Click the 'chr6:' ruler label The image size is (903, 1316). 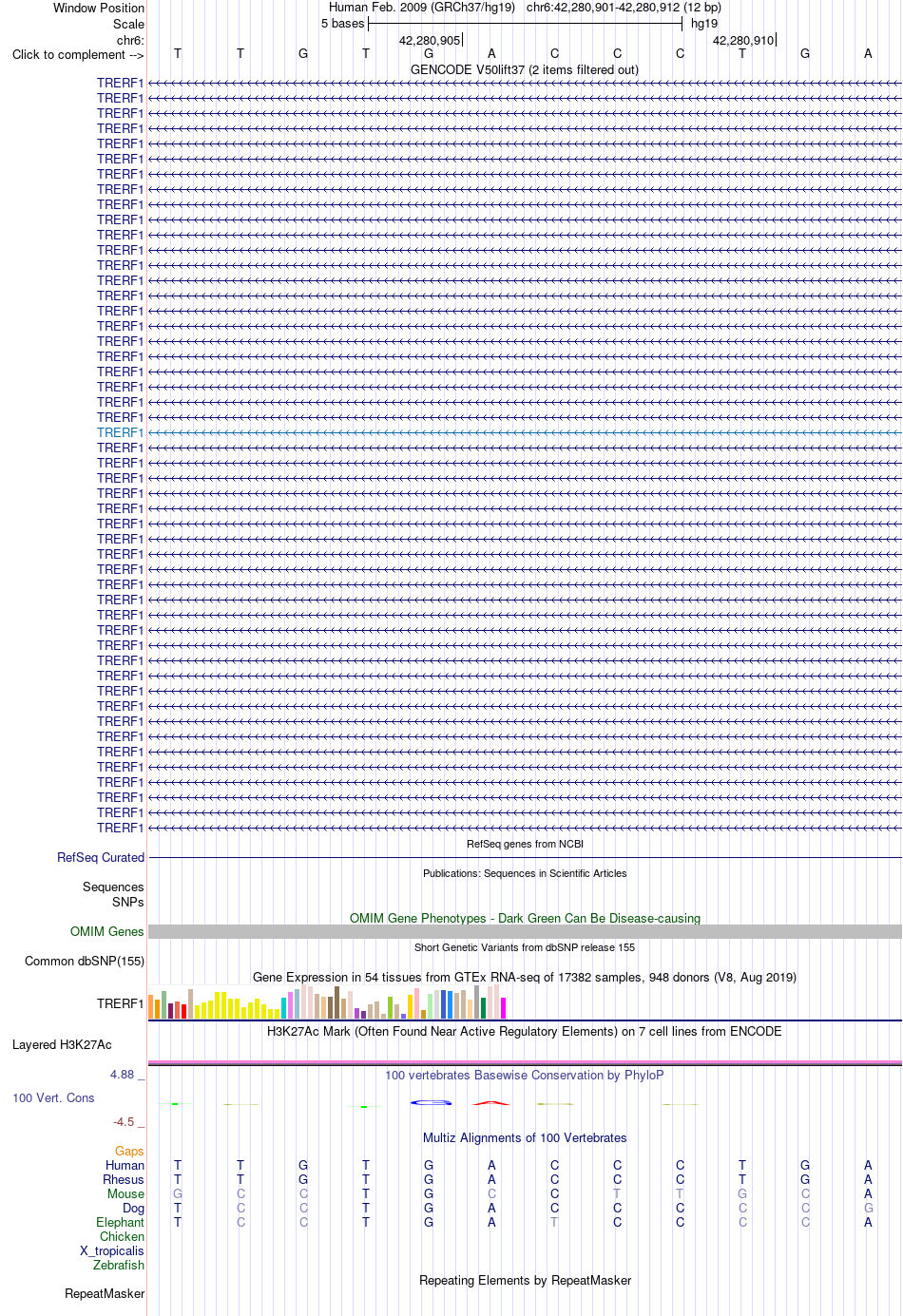(x=130, y=40)
